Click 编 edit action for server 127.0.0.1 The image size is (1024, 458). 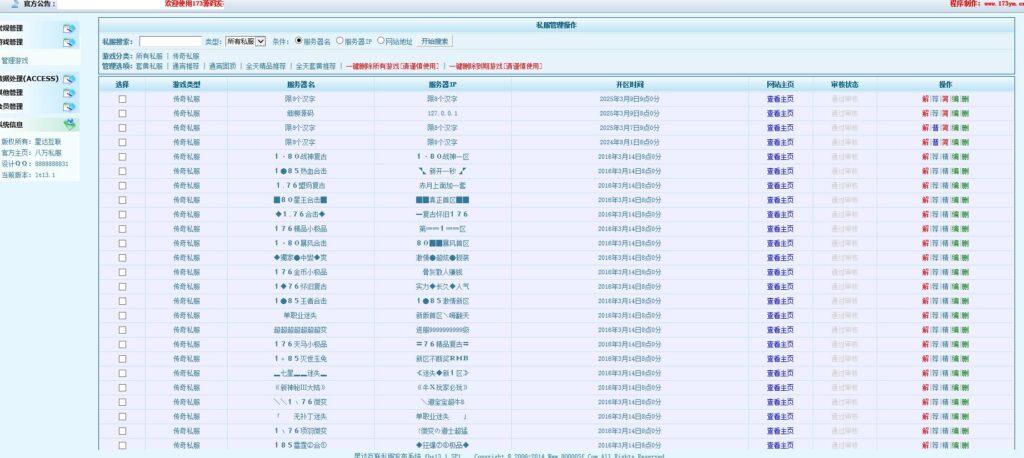point(955,114)
